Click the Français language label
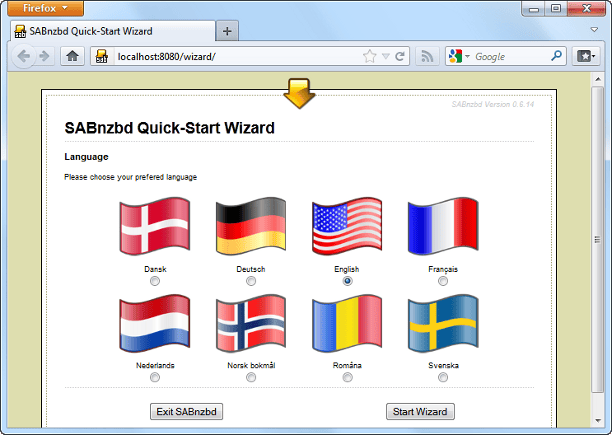612x435 pixels. click(x=443, y=269)
